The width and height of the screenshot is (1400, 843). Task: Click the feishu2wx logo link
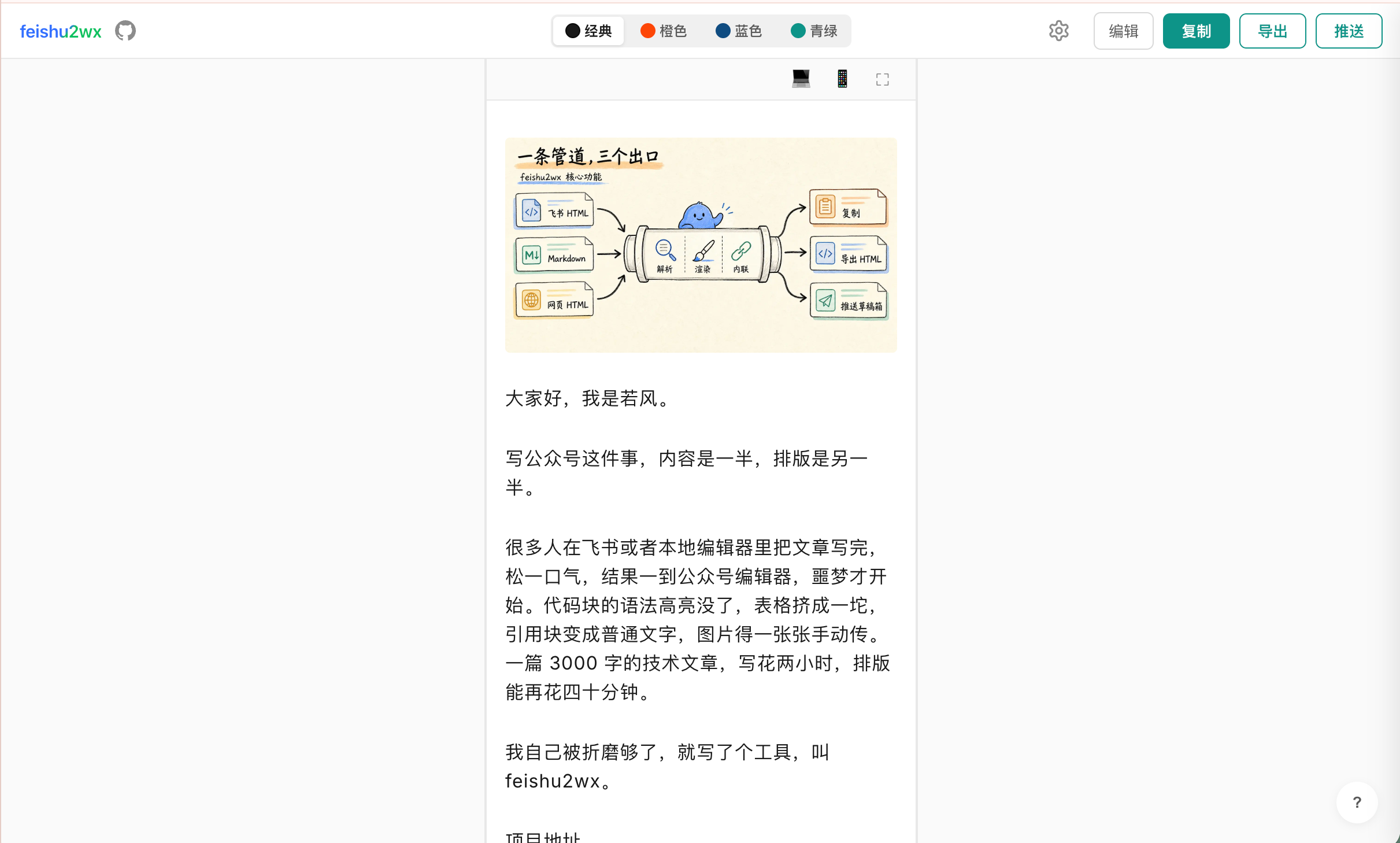point(61,31)
